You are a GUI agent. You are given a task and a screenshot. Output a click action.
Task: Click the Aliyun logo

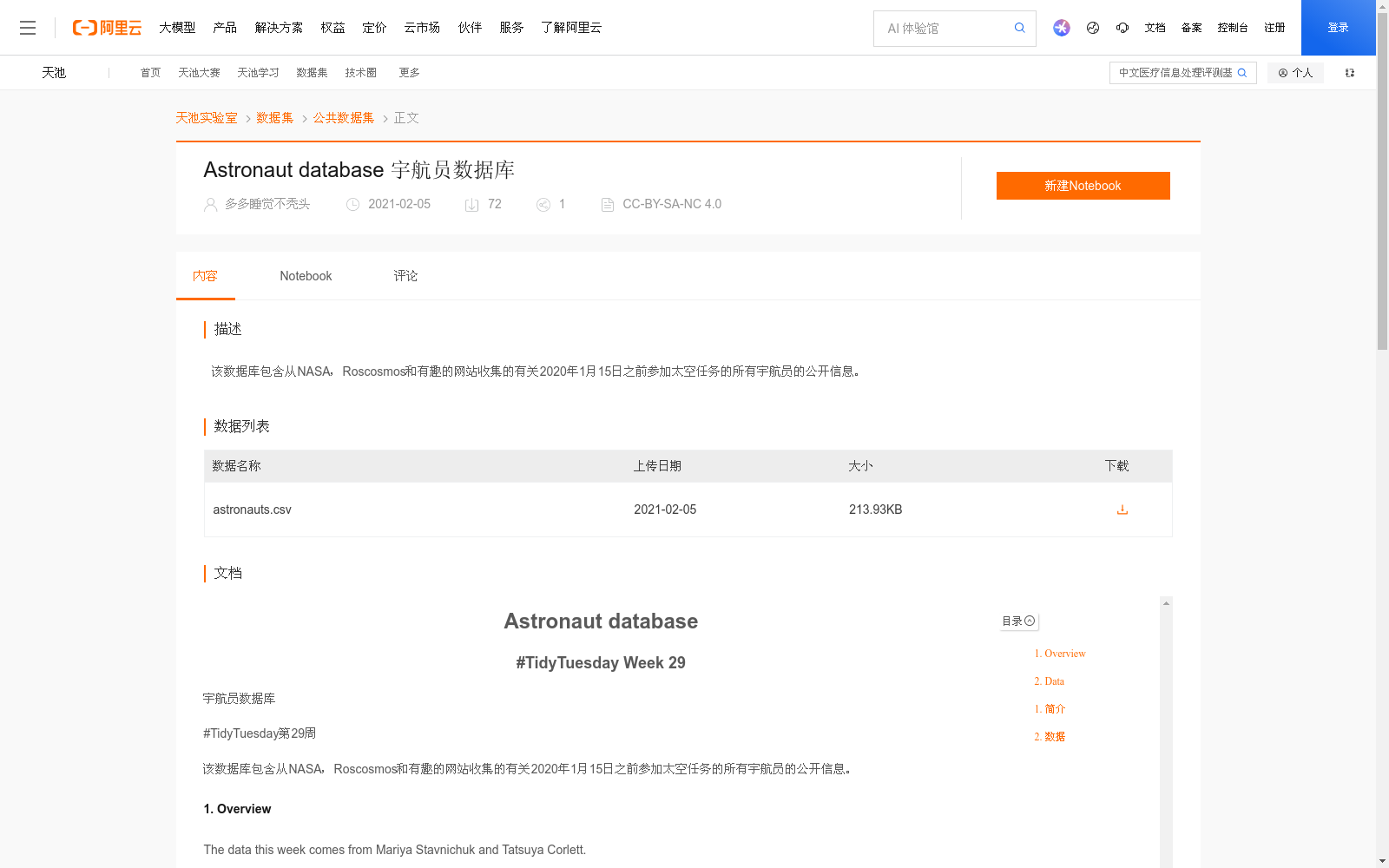point(107,28)
